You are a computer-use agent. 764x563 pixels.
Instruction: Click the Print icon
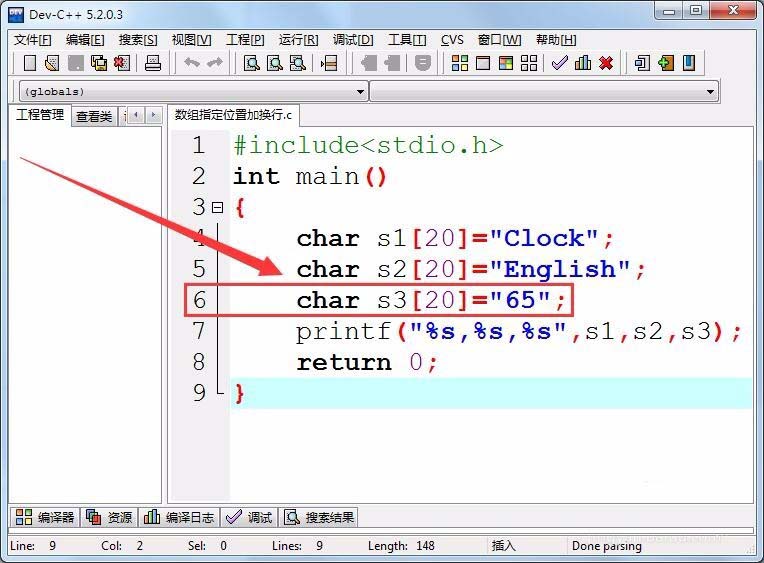(x=153, y=63)
